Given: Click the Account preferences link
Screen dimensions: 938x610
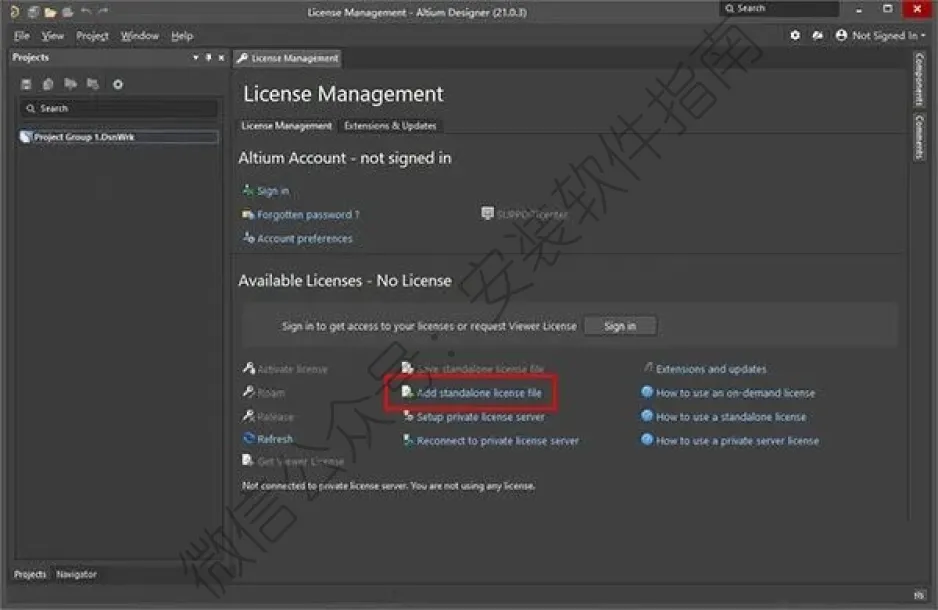Looking at the screenshot, I should pyautogui.click(x=304, y=239).
